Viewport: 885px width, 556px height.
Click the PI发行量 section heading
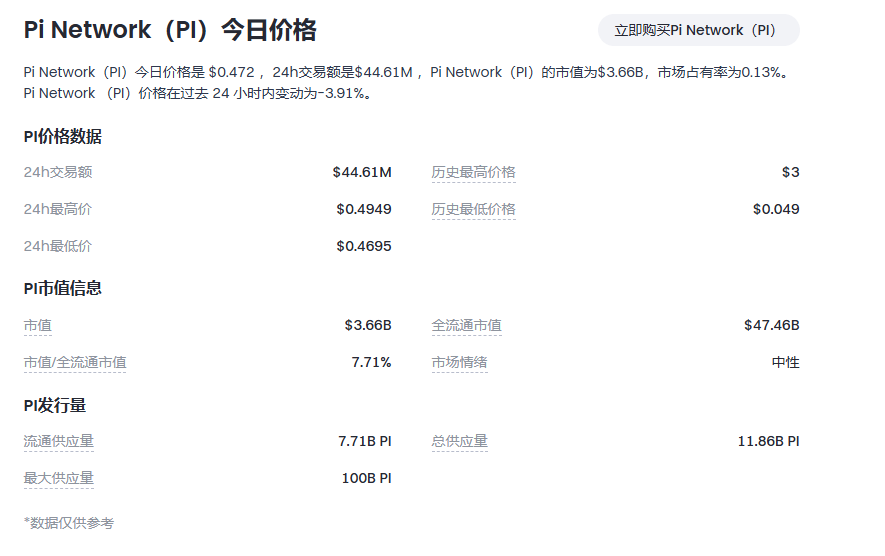tap(55, 405)
